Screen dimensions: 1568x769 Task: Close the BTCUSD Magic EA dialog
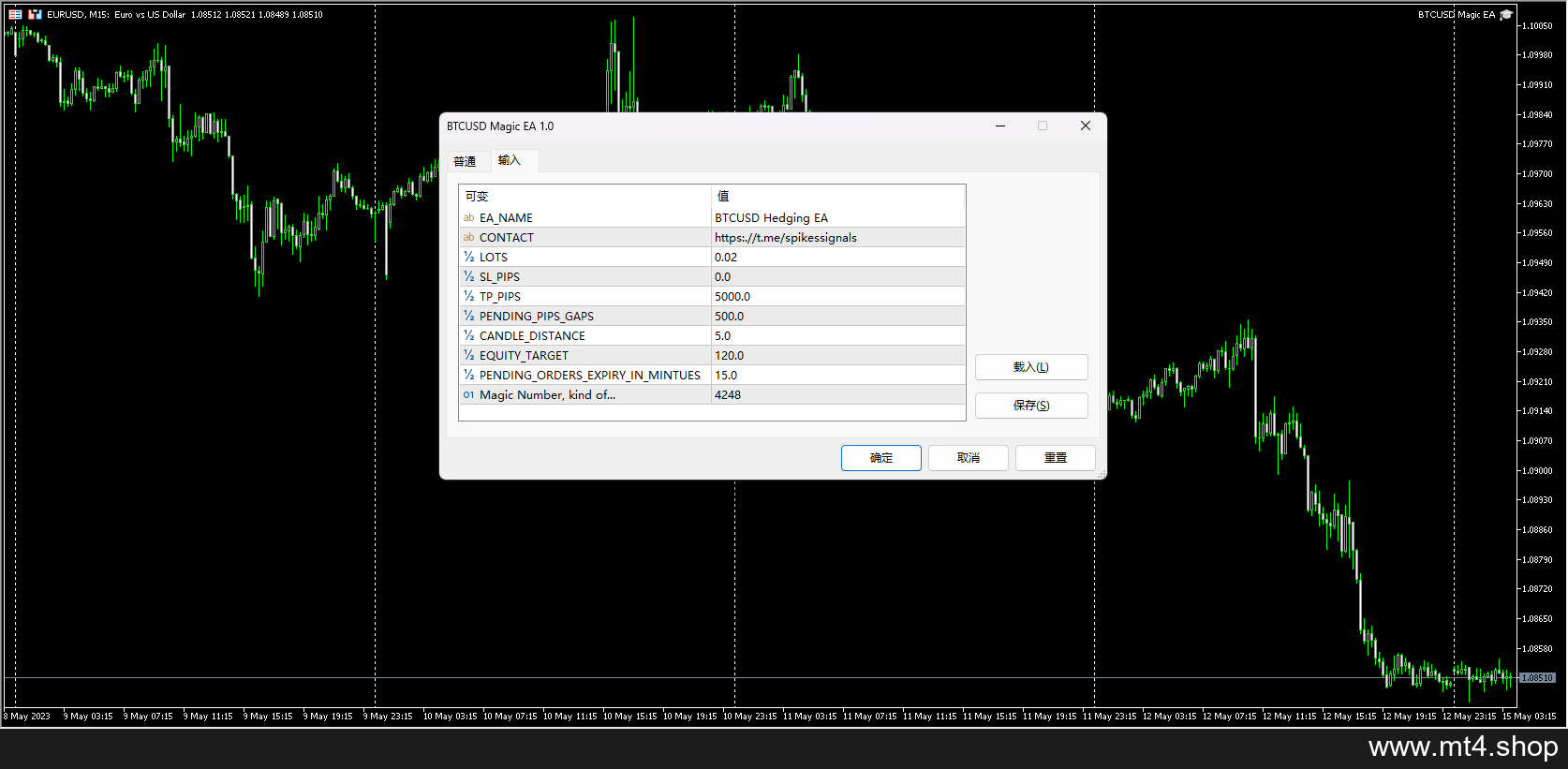(1086, 126)
